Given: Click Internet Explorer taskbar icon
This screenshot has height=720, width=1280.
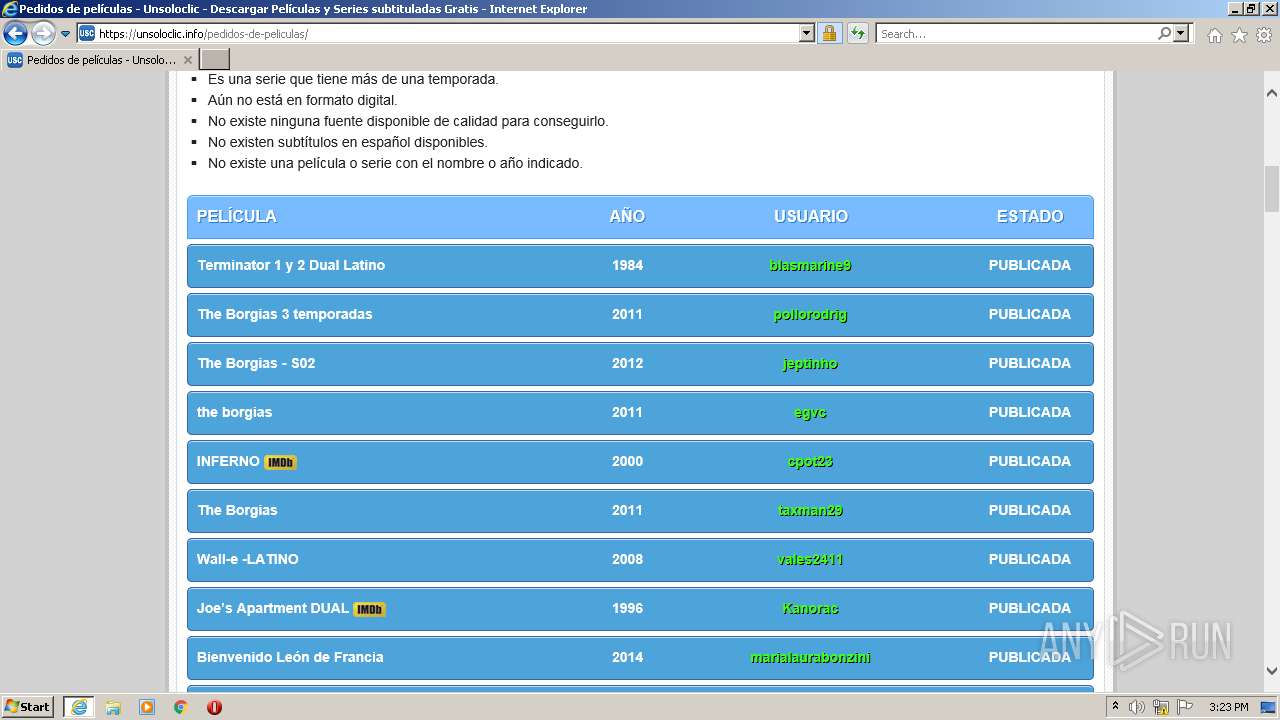Looking at the screenshot, I should click(x=79, y=707).
